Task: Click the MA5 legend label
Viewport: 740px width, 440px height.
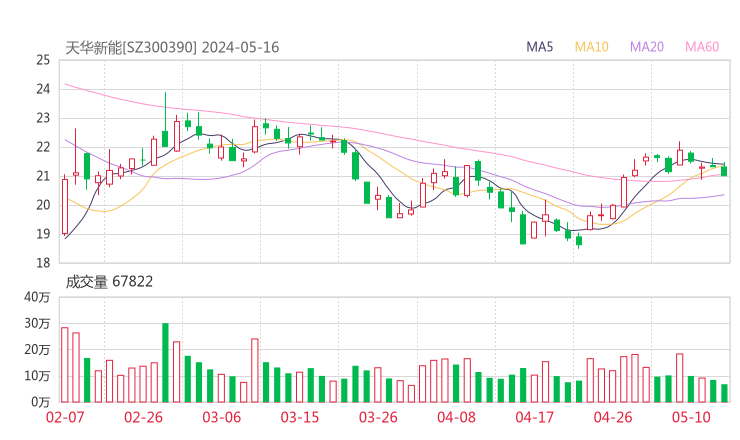Action: pyautogui.click(x=539, y=47)
